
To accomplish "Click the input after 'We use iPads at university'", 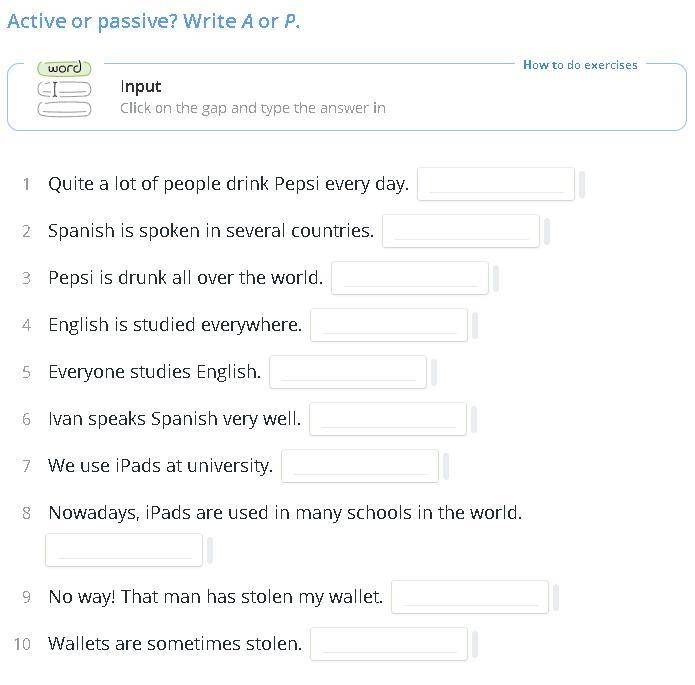I will pos(360,466).
